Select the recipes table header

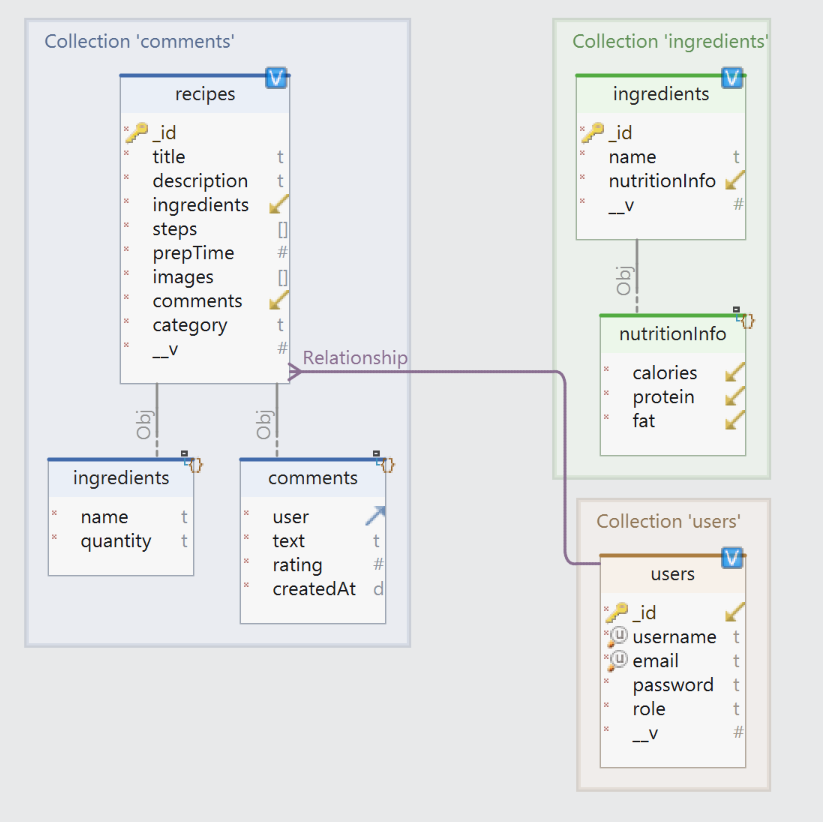(205, 95)
